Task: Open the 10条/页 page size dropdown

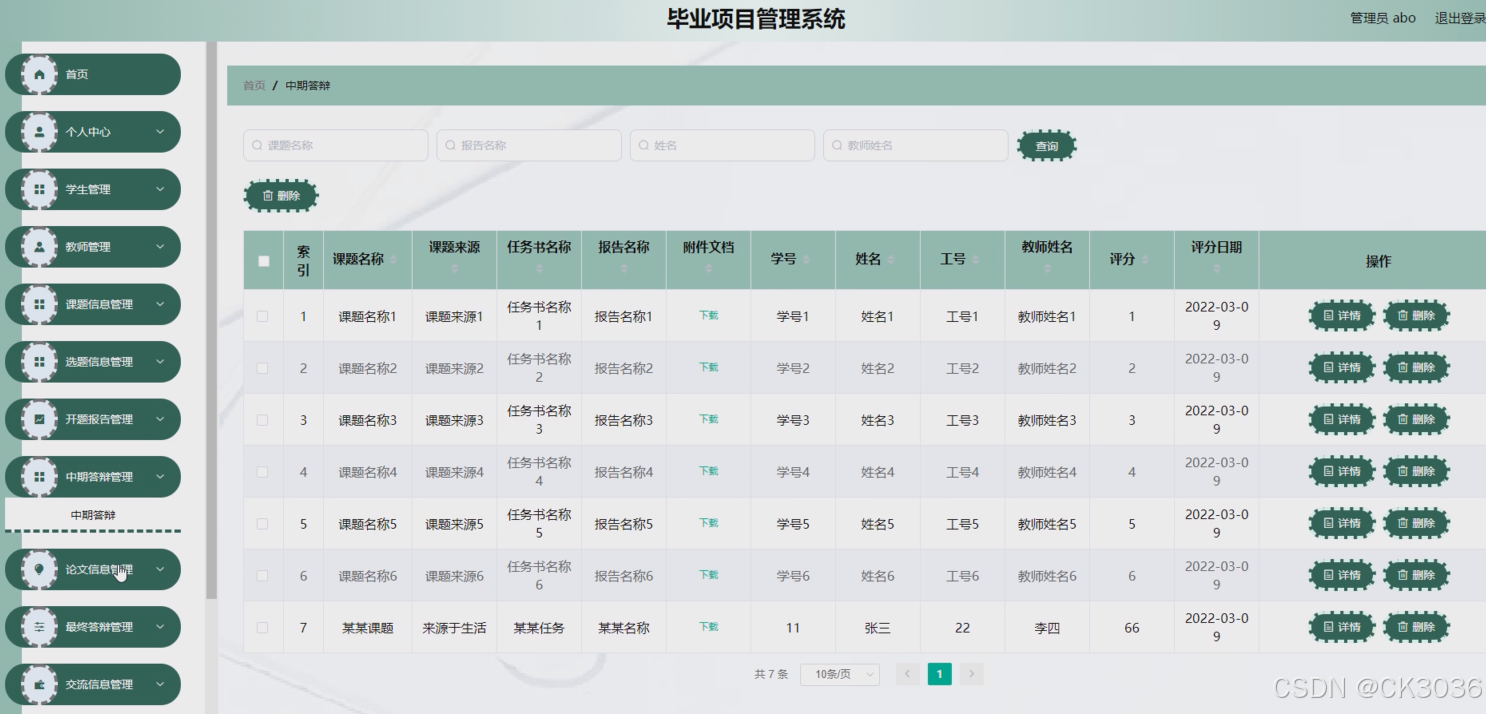Action: pos(840,674)
